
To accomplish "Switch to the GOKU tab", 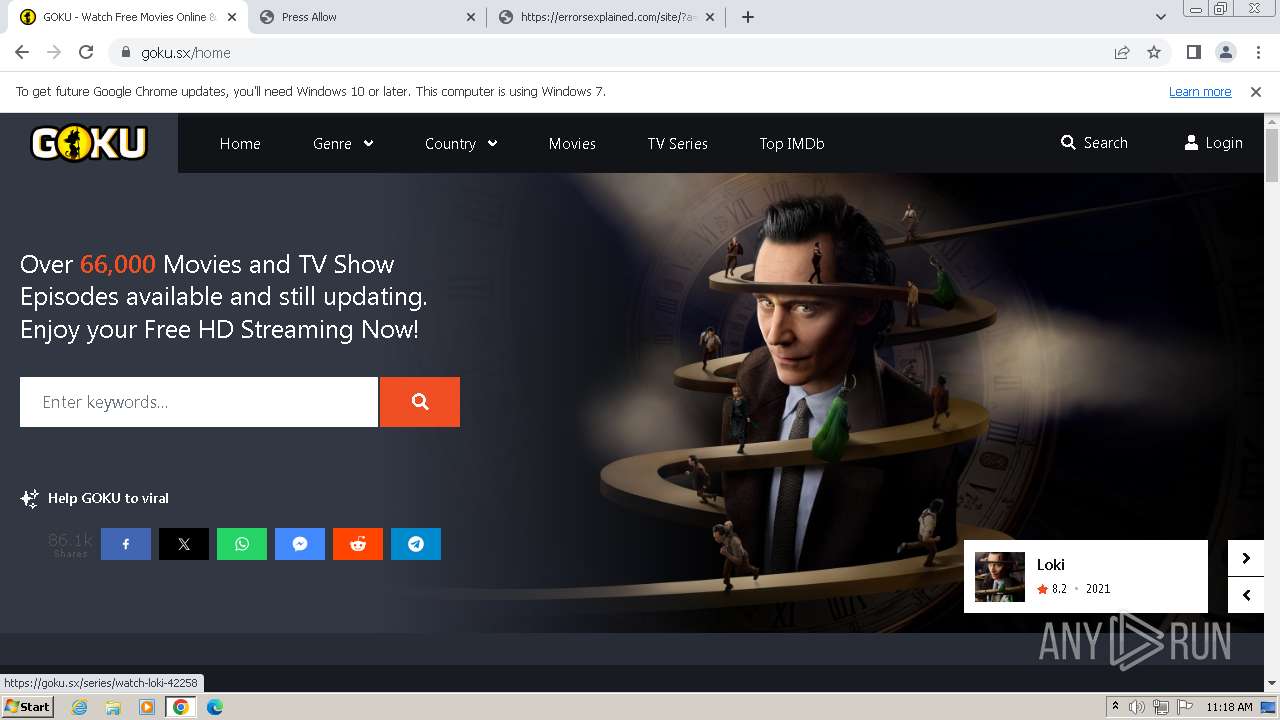I will (x=128, y=17).
